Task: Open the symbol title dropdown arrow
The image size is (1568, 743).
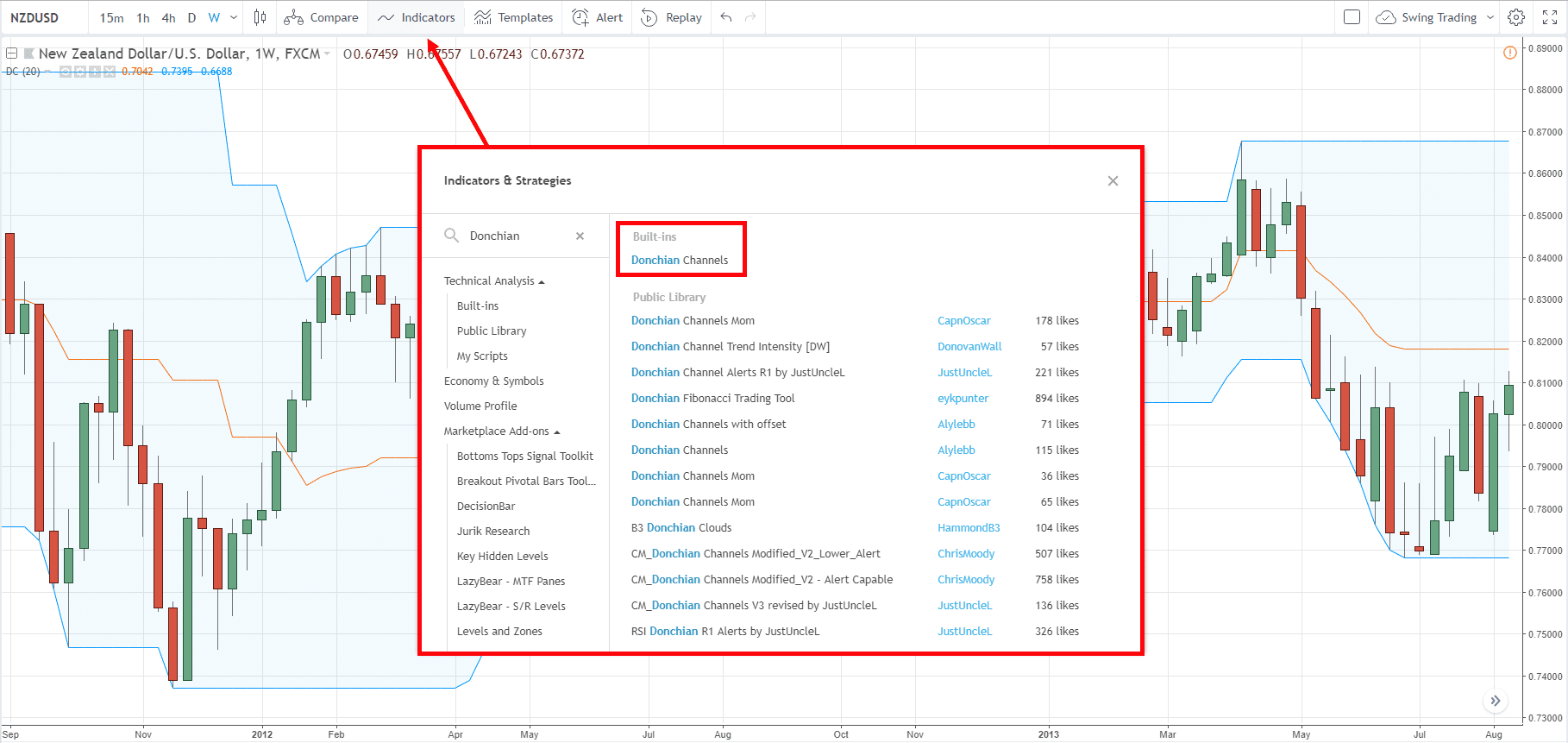Action: pos(328,54)
